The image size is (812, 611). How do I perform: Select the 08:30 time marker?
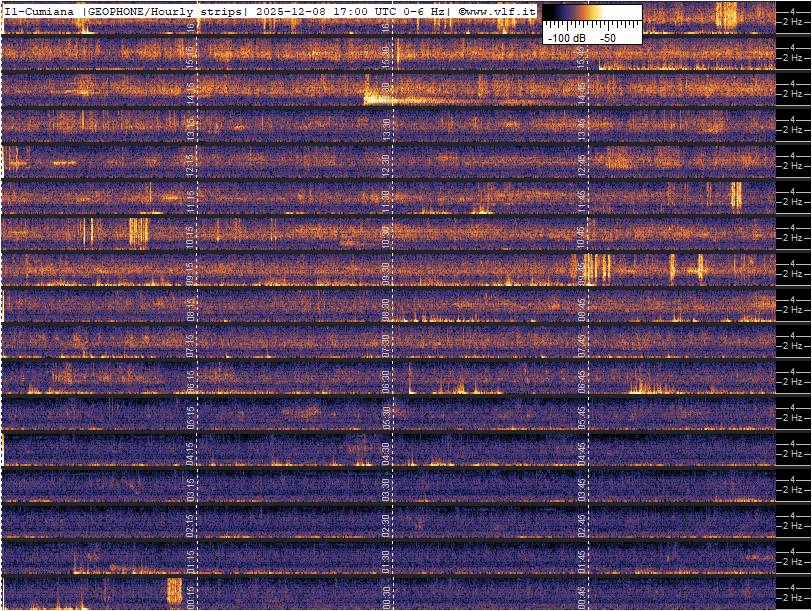click(387, 308)
